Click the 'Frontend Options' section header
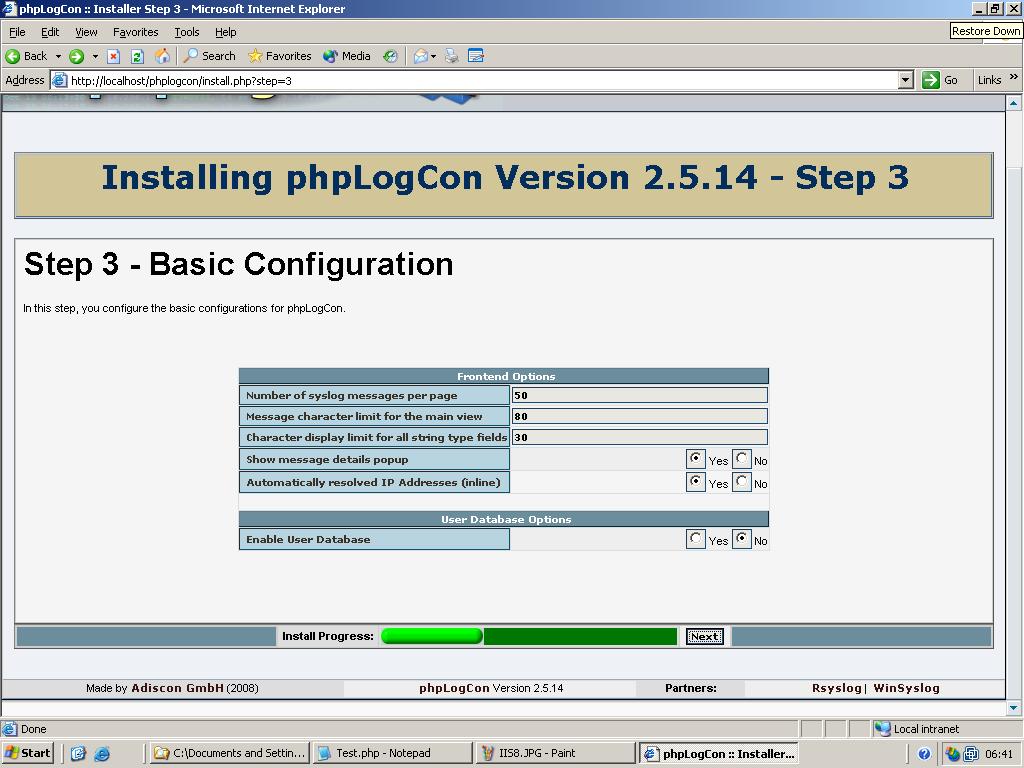 click(504, 376)
